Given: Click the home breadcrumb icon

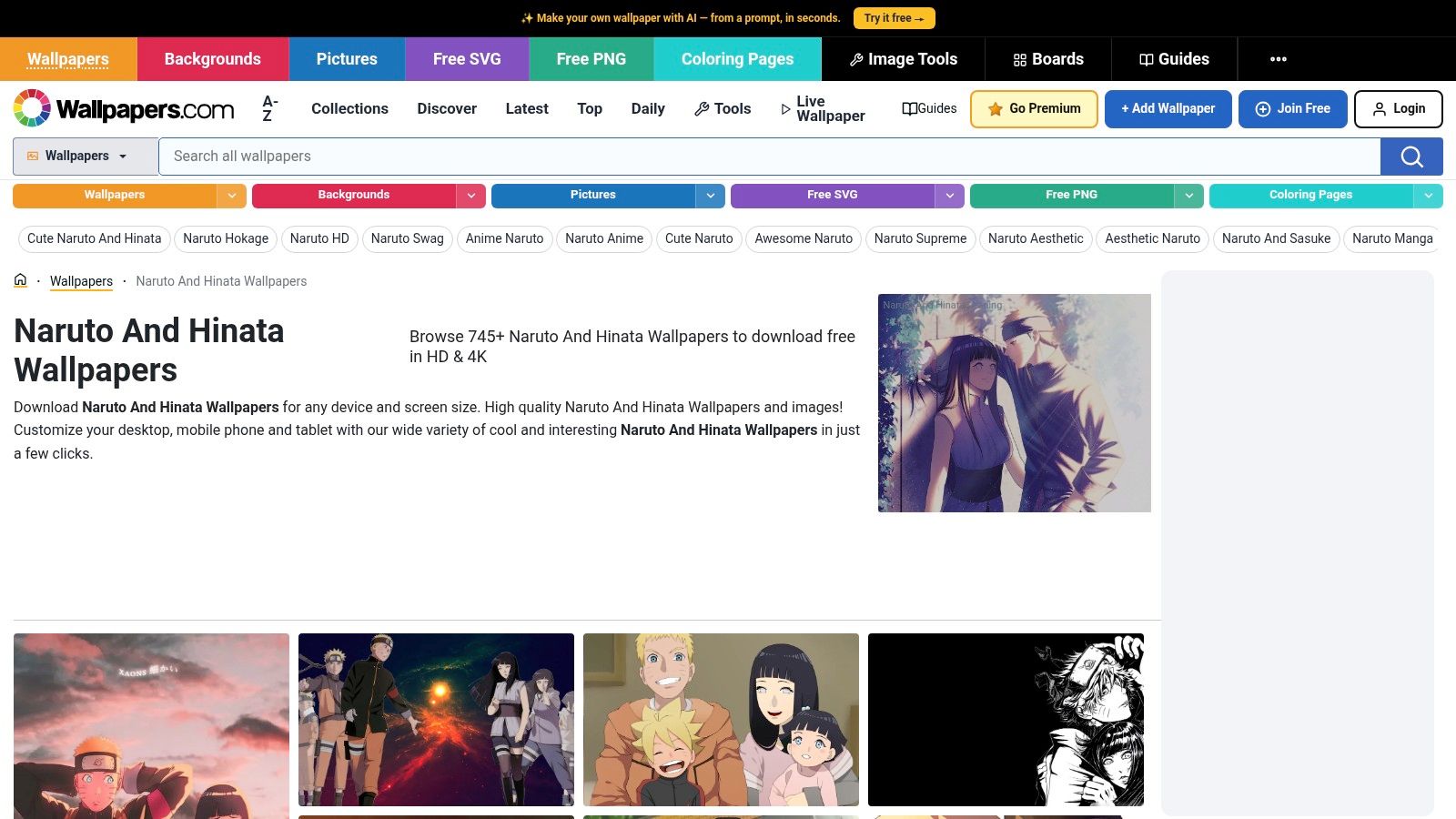Looking at the screenshot, I should (20, 280).
